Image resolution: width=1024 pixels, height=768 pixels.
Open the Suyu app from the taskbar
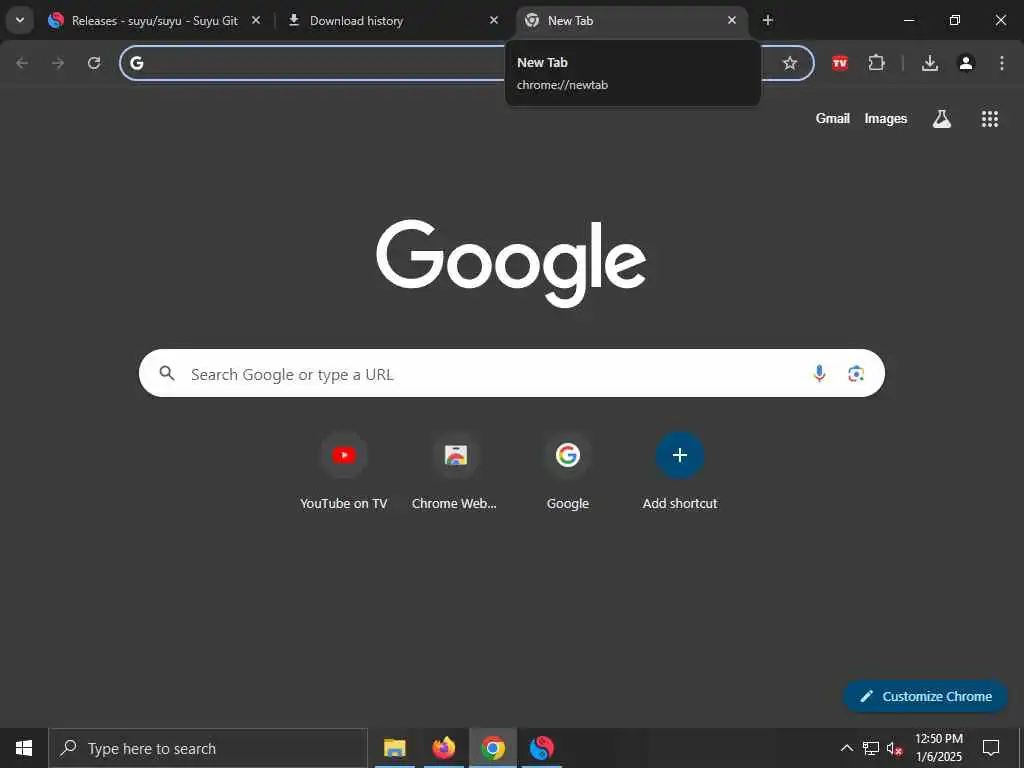click(x=541, y=748)
